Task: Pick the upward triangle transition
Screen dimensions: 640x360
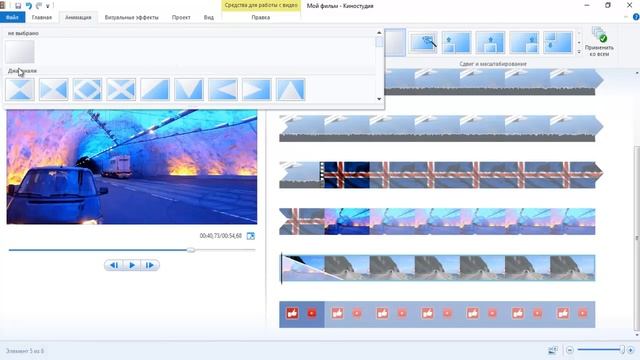Action: click(x=291, y=89)
